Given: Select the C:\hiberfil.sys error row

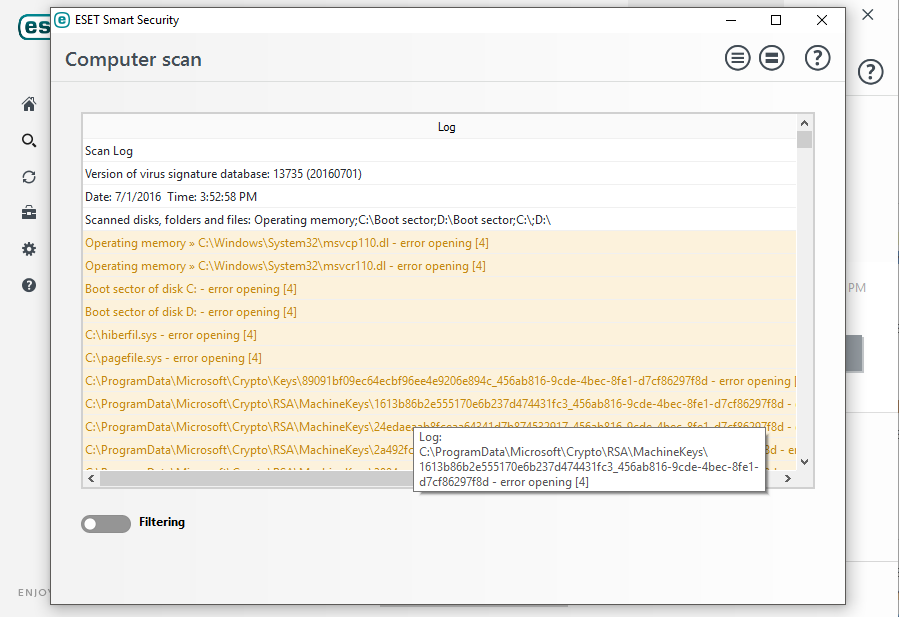Looking at the screenshot, I should [x=440, y=334].
